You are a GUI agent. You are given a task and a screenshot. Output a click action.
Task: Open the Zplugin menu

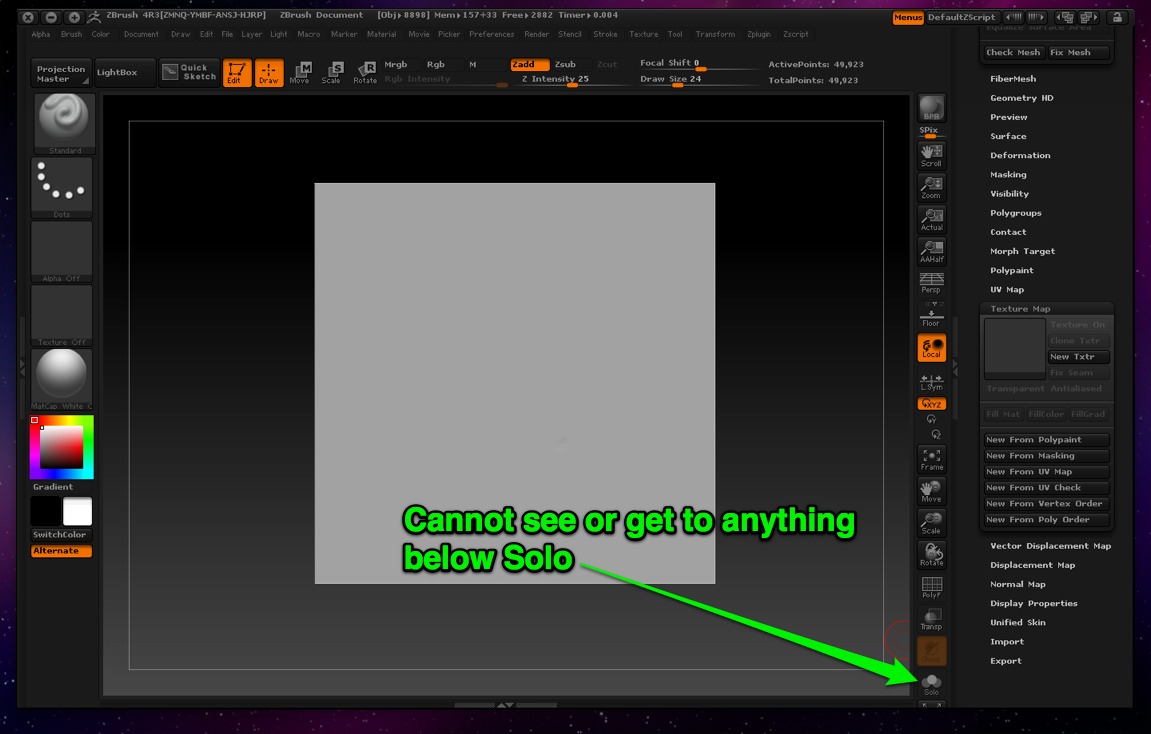click(x=759, y=34)
